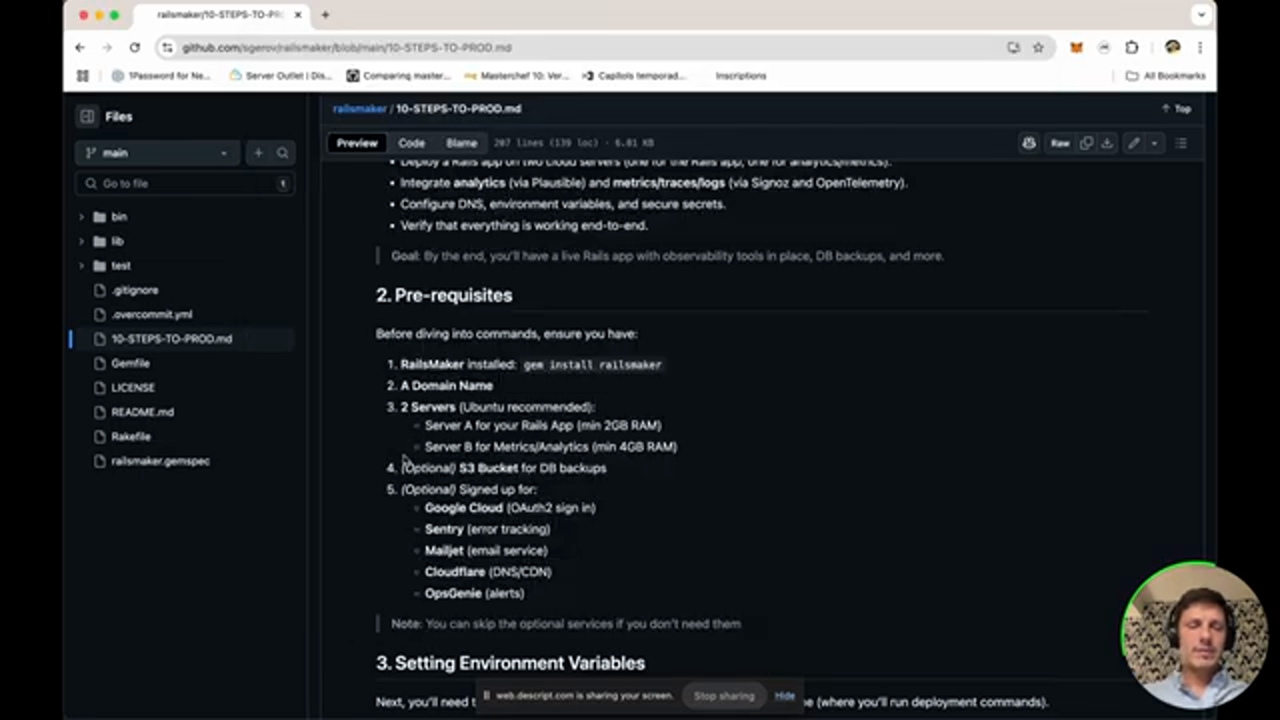Click the Raw button

click(x=1060, y=144)
